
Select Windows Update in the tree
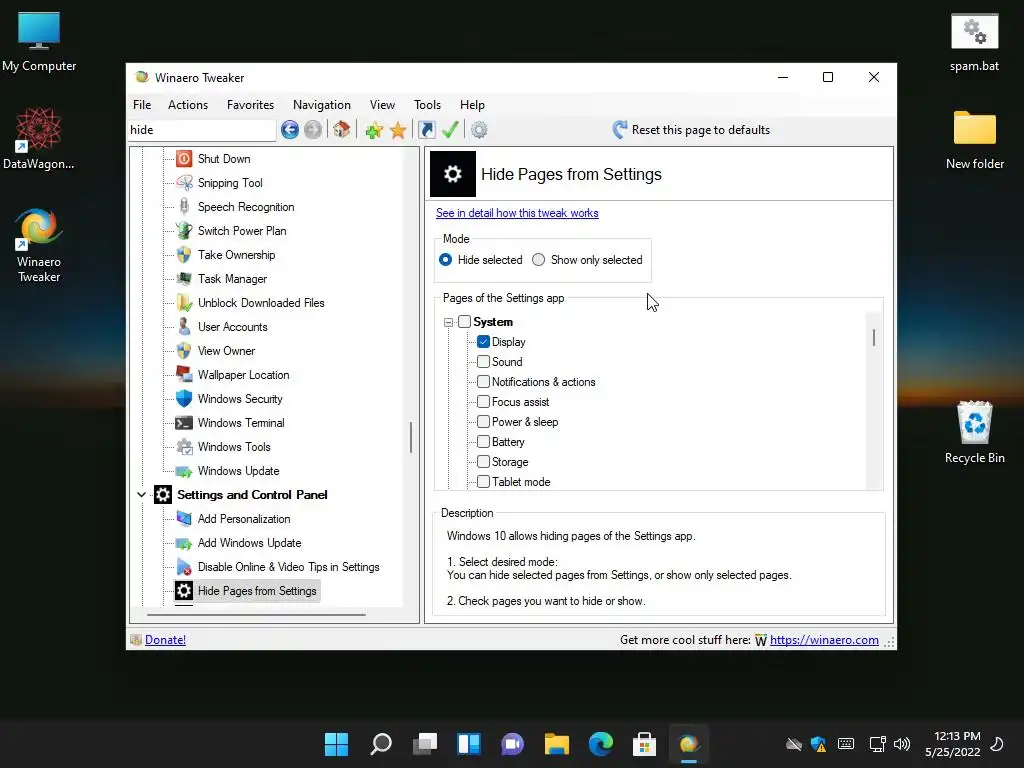238,471
